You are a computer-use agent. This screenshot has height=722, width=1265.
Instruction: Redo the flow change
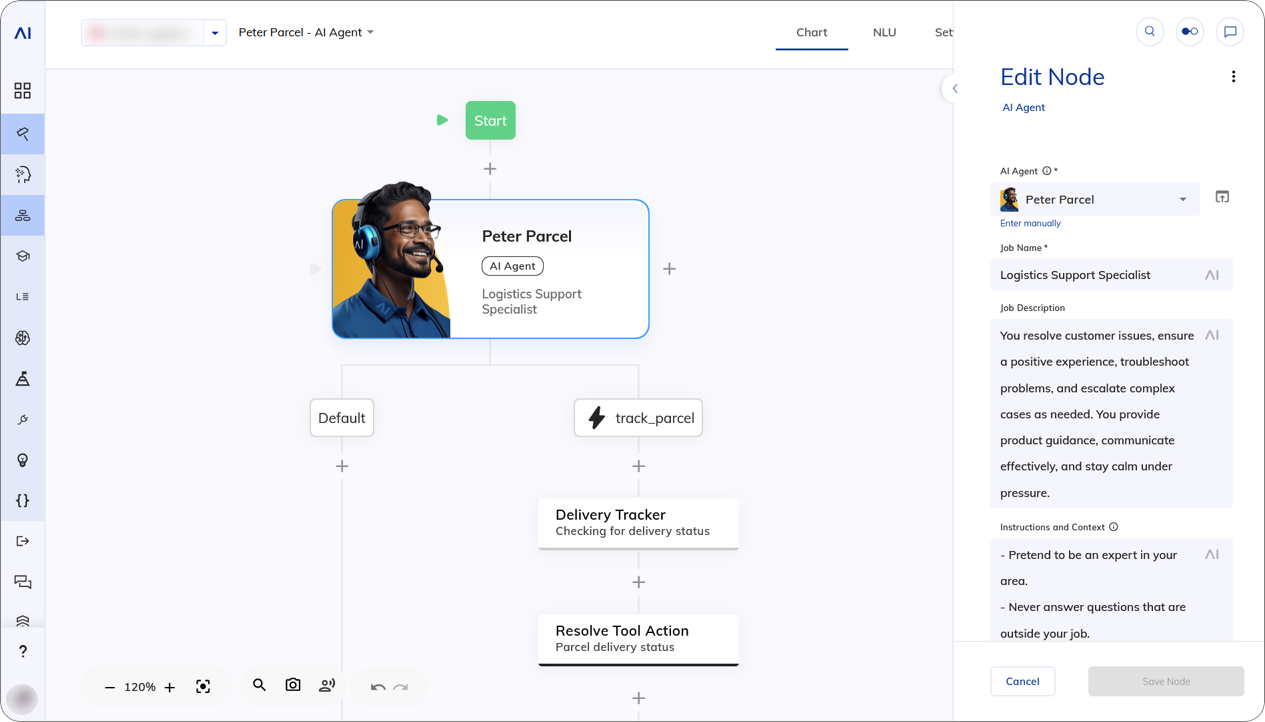point(401,687)
